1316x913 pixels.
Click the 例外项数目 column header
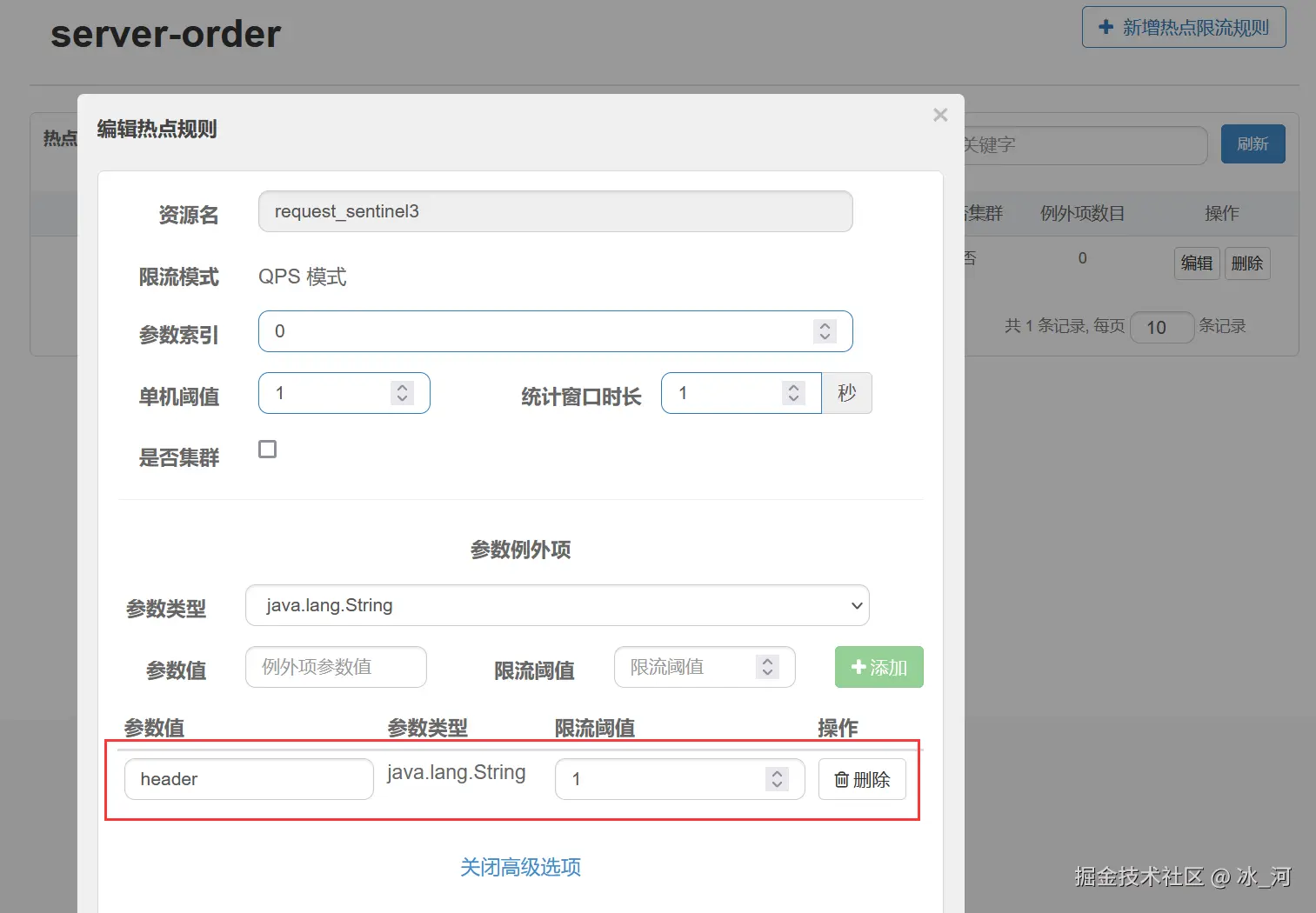tap(1082, 213)
